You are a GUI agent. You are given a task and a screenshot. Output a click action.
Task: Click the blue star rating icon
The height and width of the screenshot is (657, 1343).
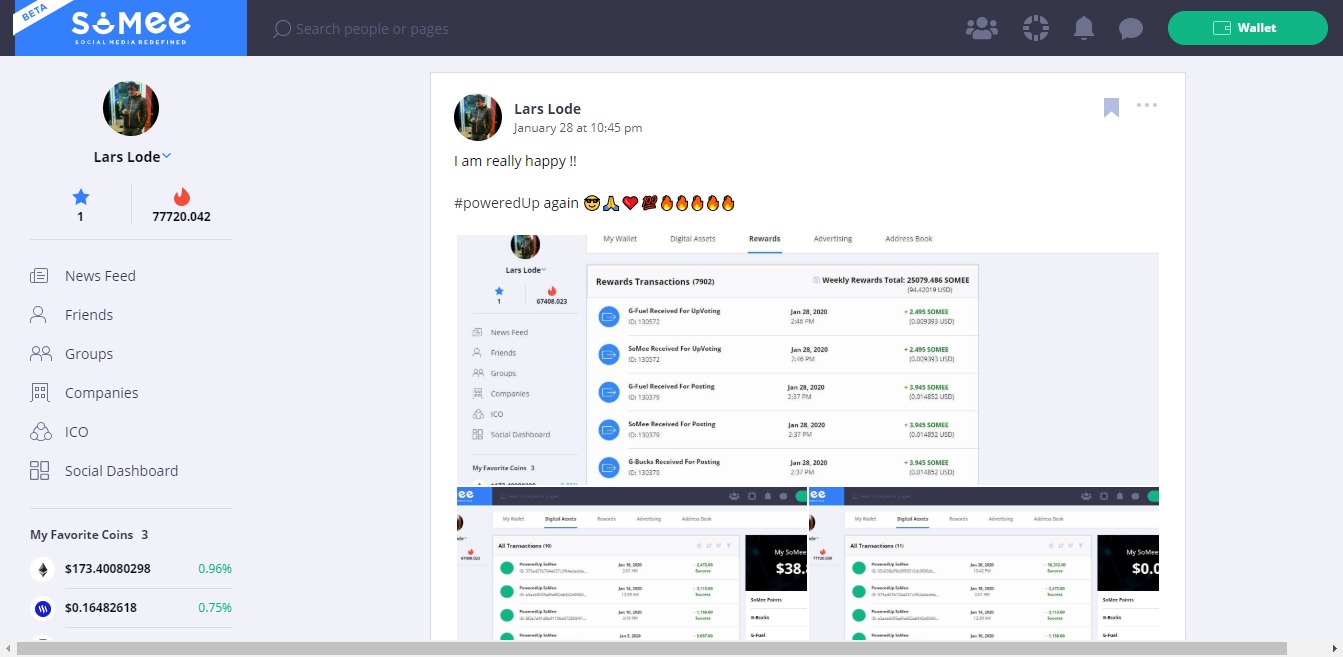[x=81, y=197]
